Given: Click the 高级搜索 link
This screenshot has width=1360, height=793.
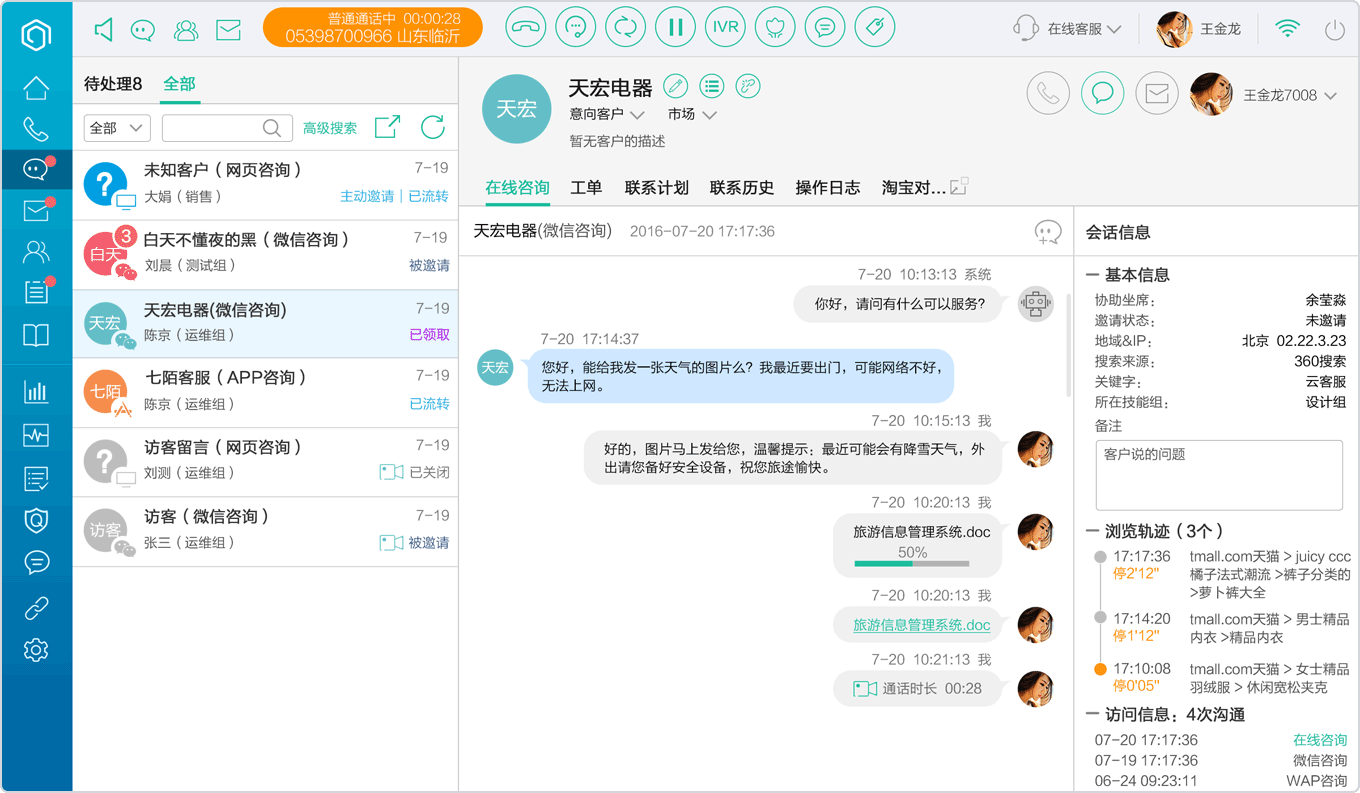Looking at the screenshot, I should tap(330, 128).
